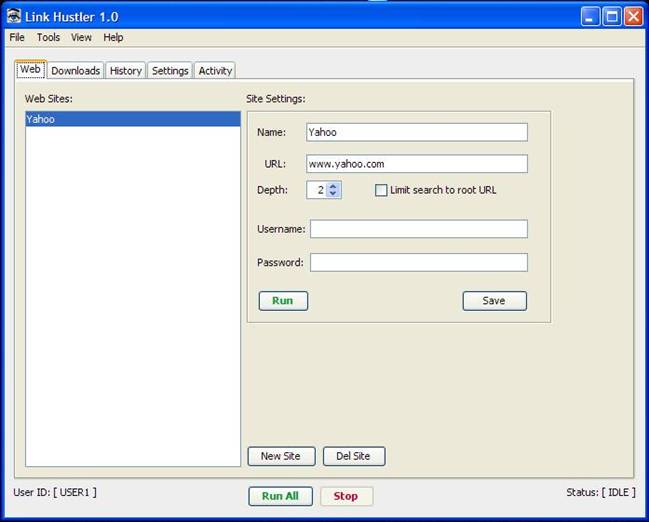This screenshot has width=649, height=522.
Task: Save the site settings
Action: click(x=494, y=301)
